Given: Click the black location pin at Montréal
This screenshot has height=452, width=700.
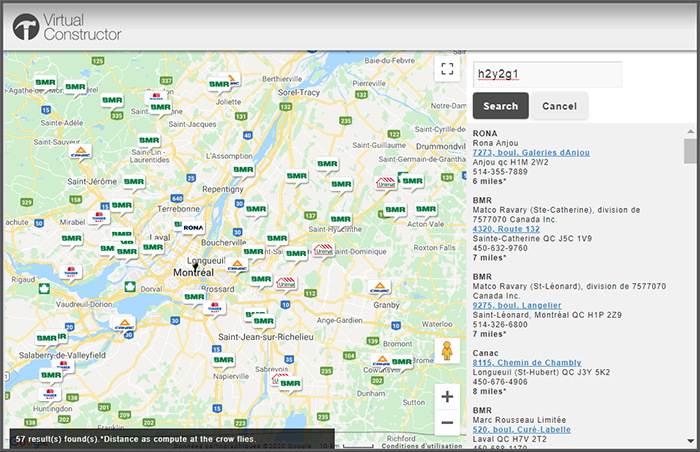Looking at the screenshot, I should pos(195,268).
